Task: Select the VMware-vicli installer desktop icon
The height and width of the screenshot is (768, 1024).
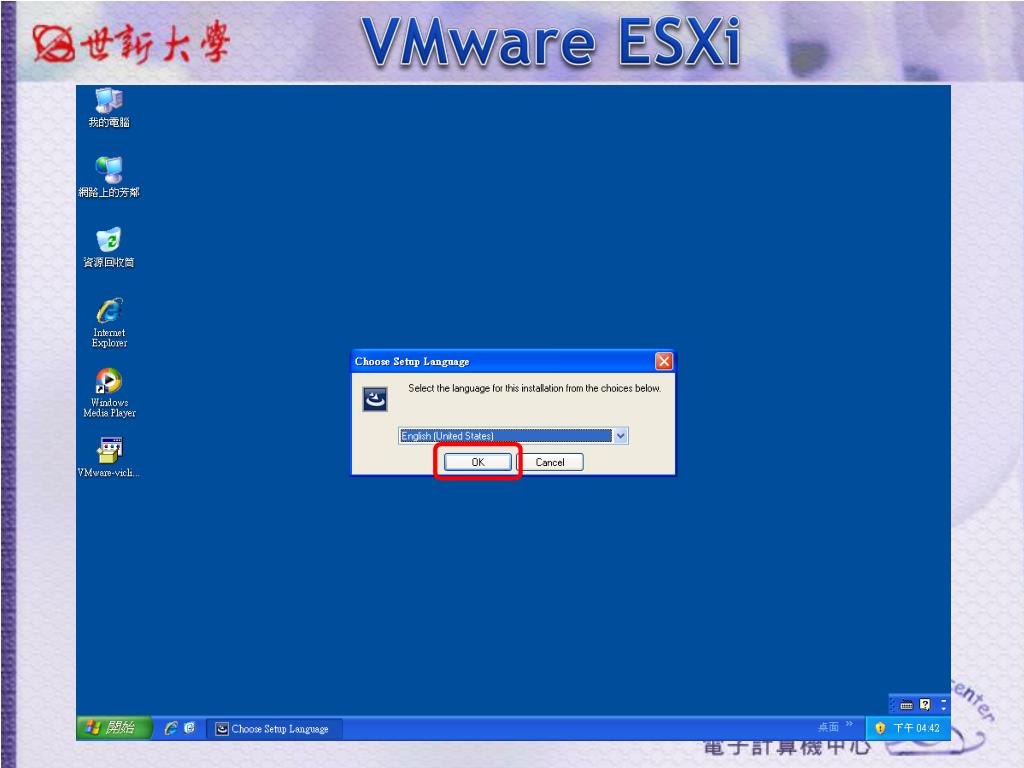Action: pos(109,457)
